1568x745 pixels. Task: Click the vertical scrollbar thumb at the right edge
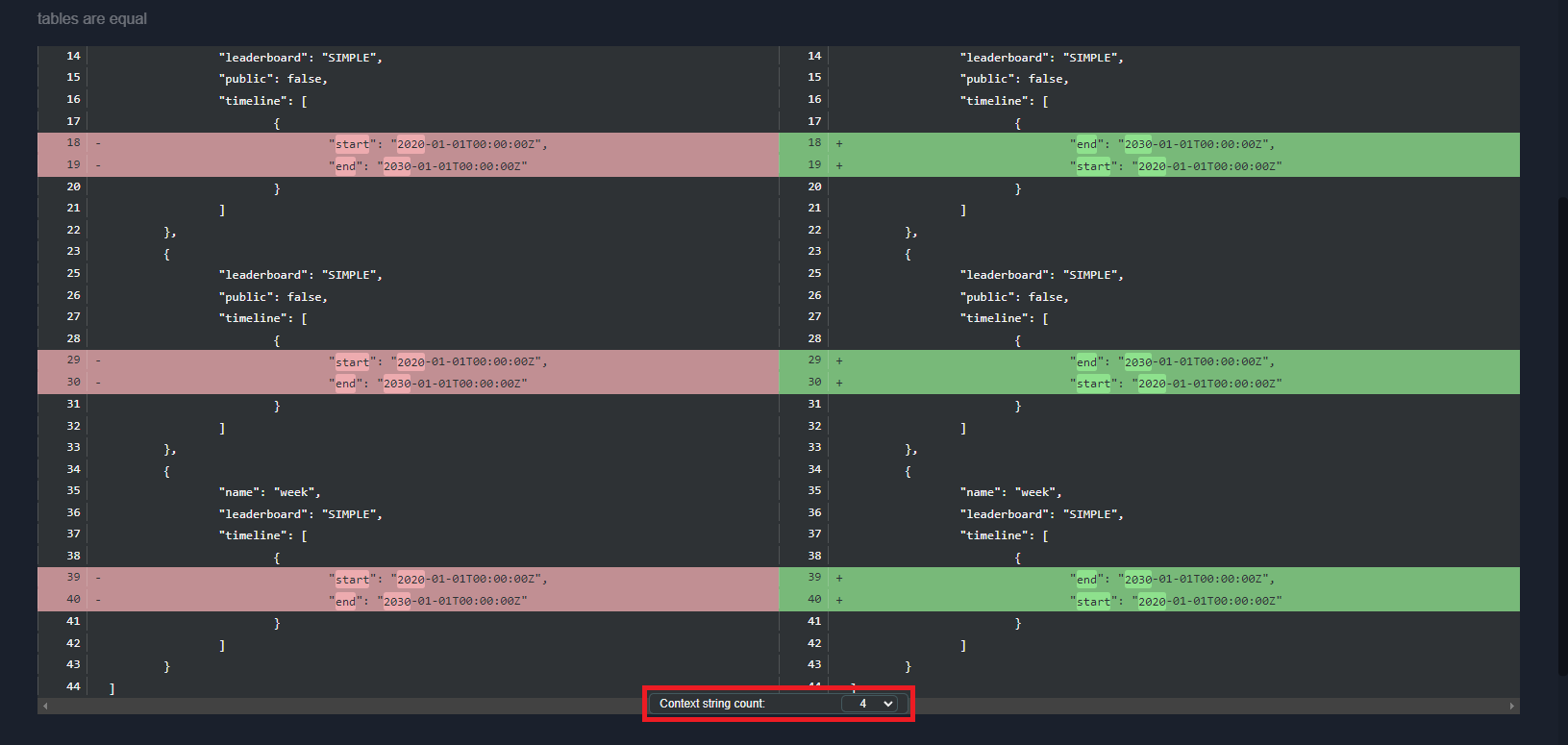(1562, 435)
